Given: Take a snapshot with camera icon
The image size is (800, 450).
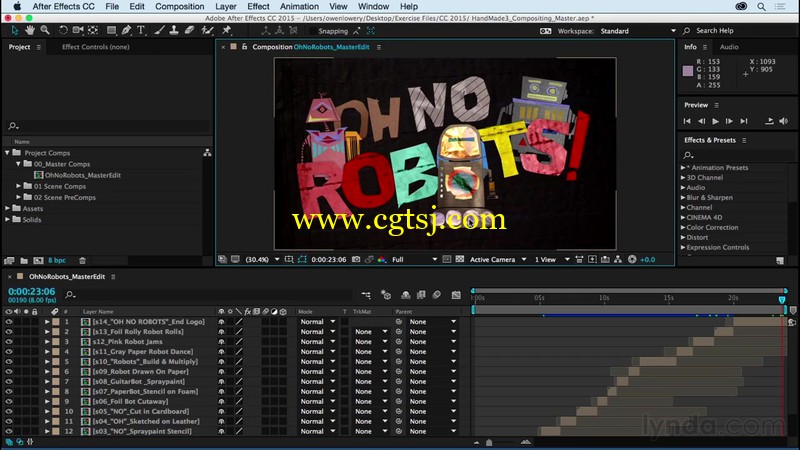Looking at the screenshot, I should [356, 259].
